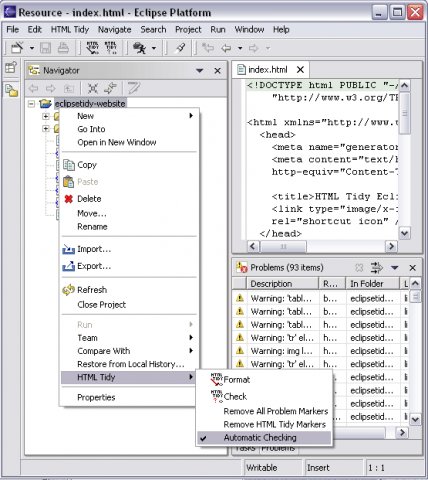This screenshot has width=428, height=480.
Task: Open the Navigator view menu dropdown
Action: coord(200,71)
